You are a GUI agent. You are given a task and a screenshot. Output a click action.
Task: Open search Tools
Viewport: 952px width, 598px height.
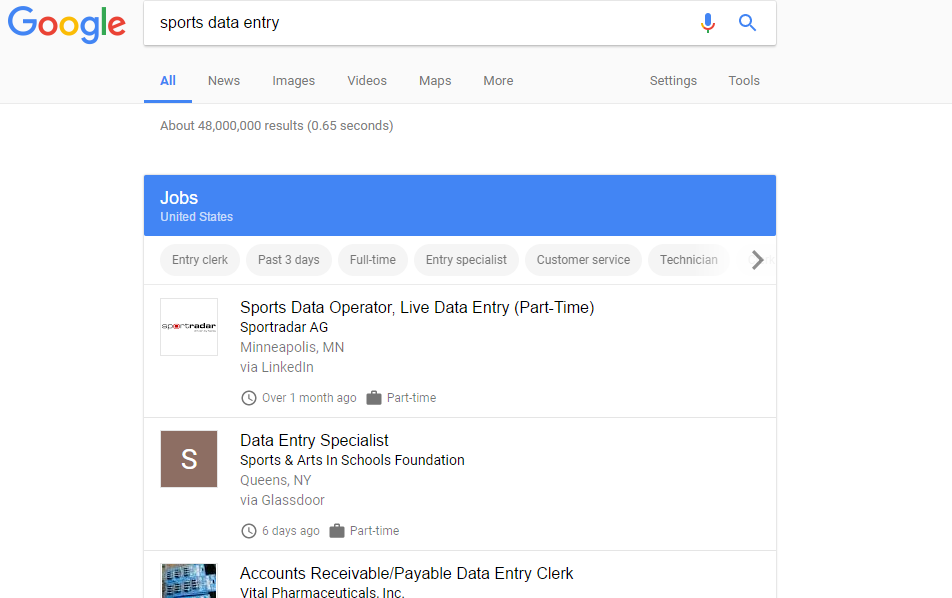[744, 81]
